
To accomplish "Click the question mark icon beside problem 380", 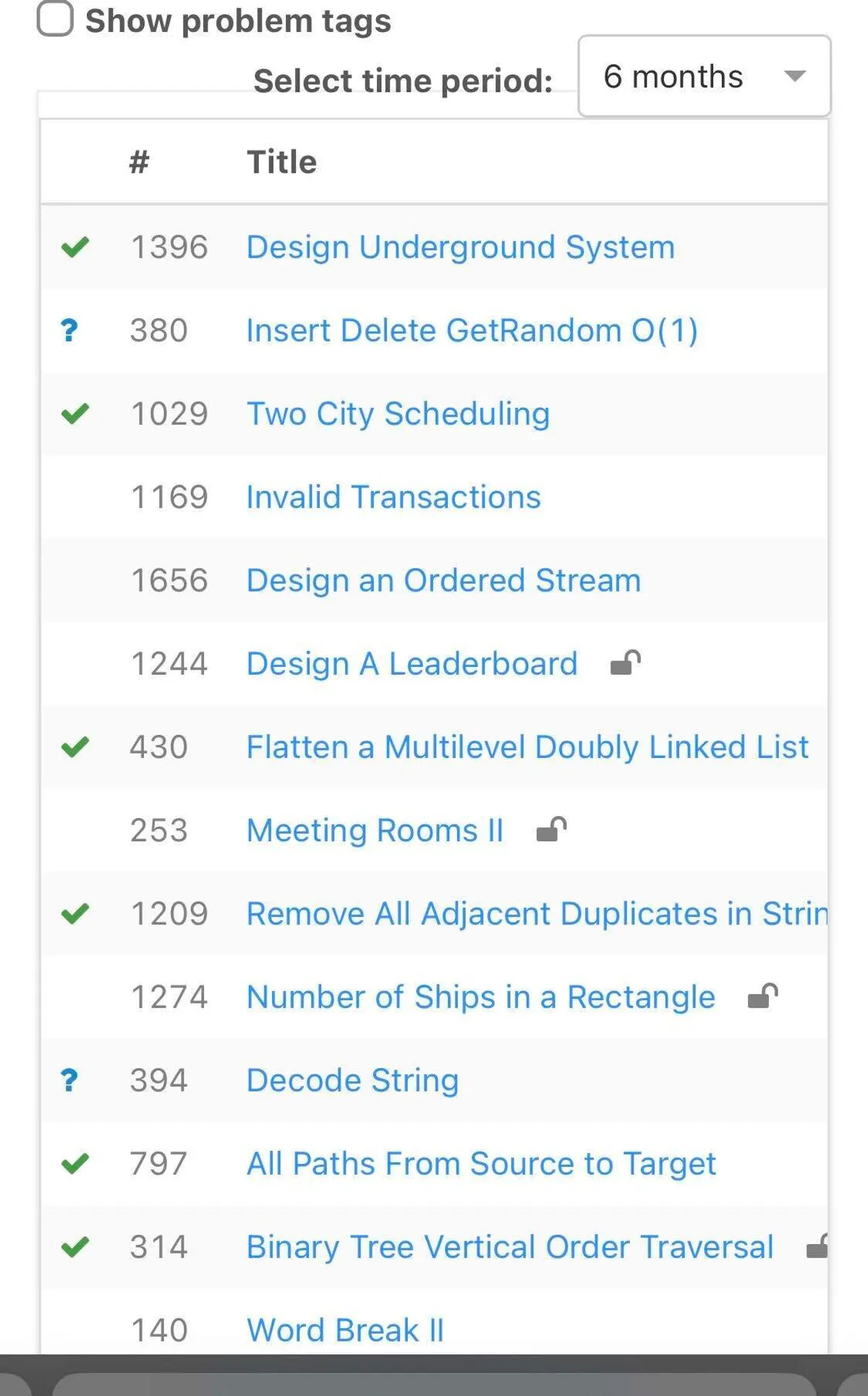I will pyautogui.click(x=69, y=331).
